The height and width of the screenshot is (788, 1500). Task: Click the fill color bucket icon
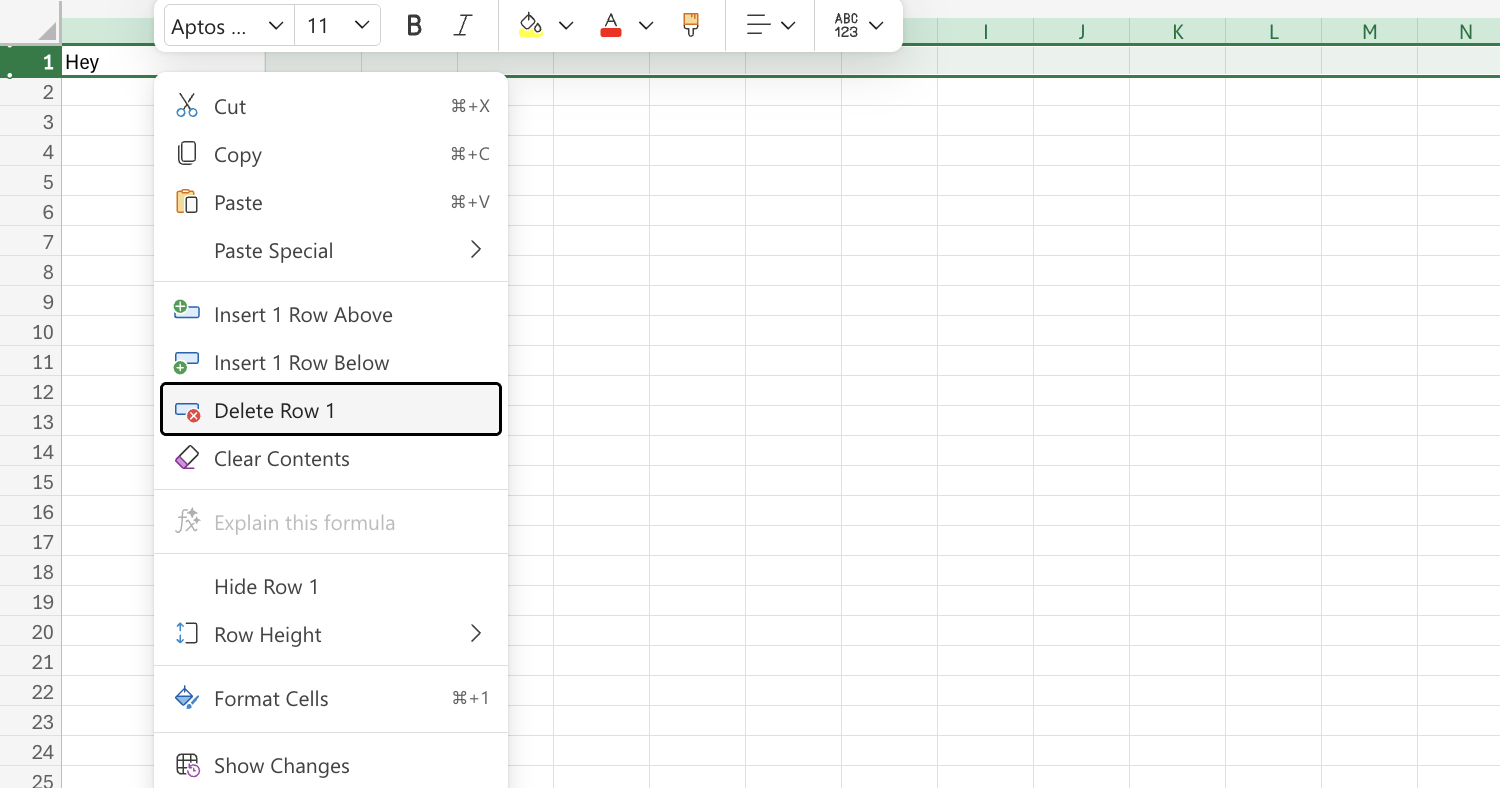click(530, 22)
